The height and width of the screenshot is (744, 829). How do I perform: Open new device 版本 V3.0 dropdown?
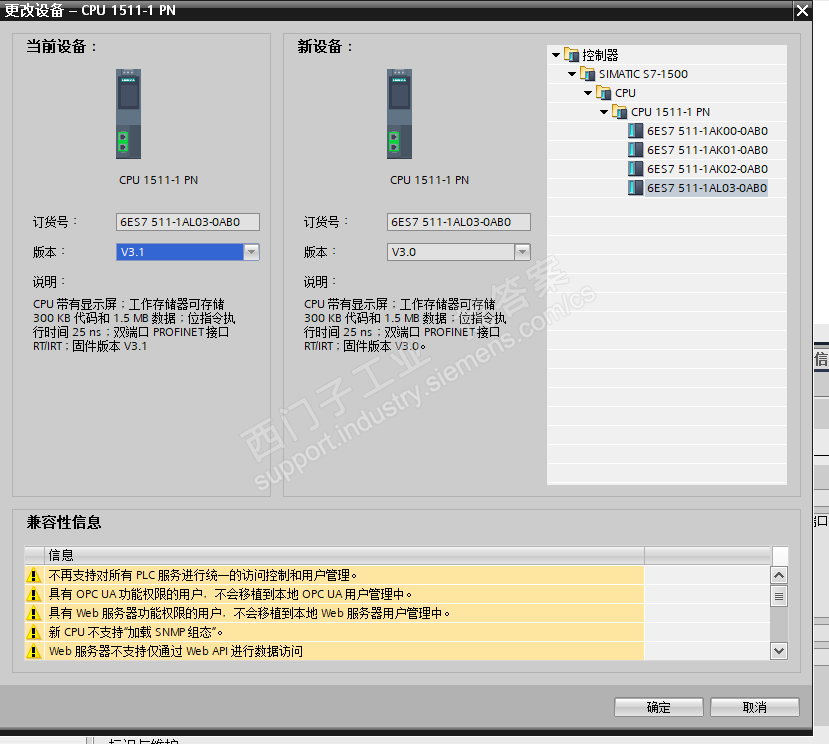(x=522, y=252)
